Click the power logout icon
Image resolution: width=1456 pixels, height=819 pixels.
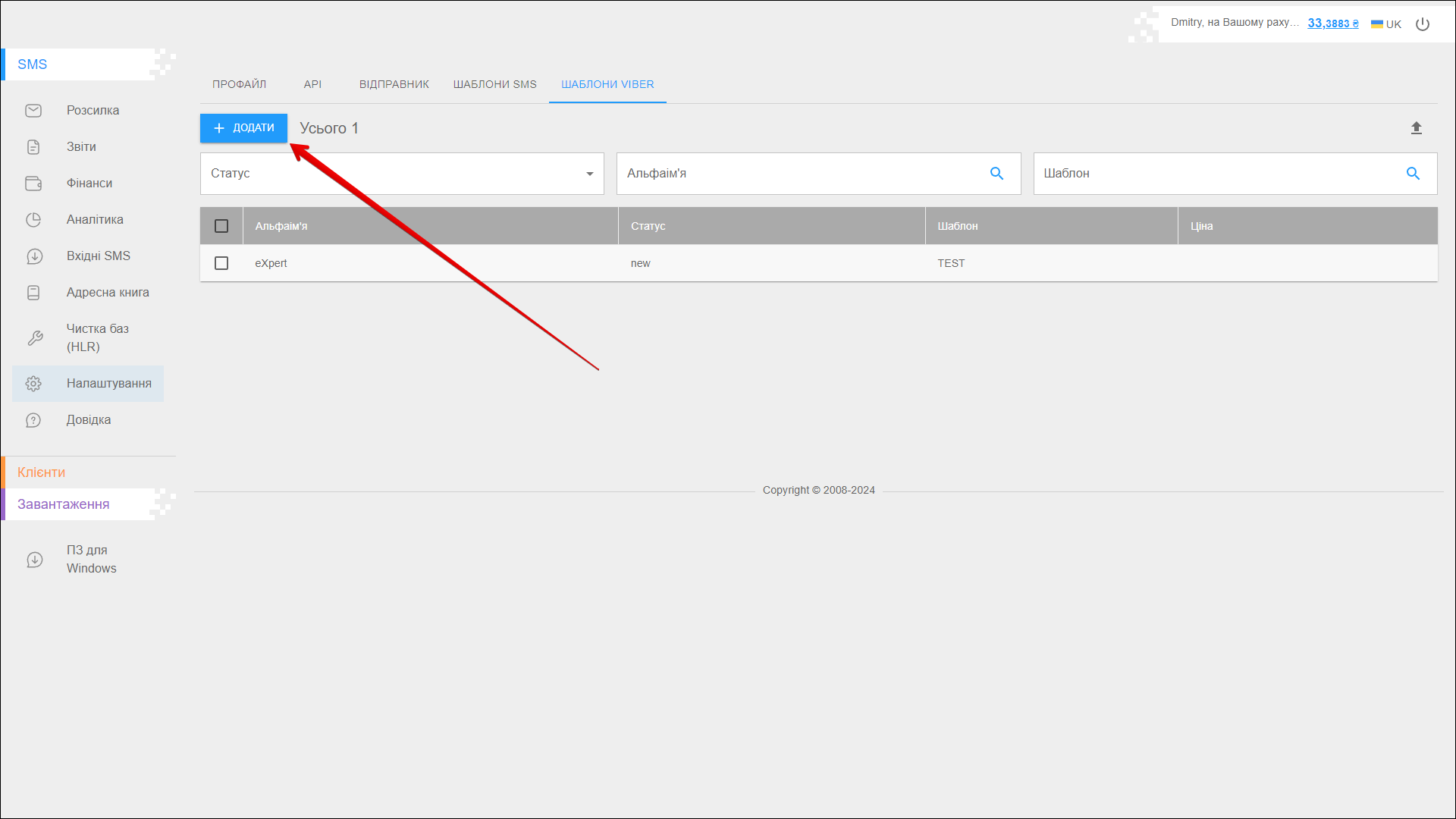tap(1423, 24)
